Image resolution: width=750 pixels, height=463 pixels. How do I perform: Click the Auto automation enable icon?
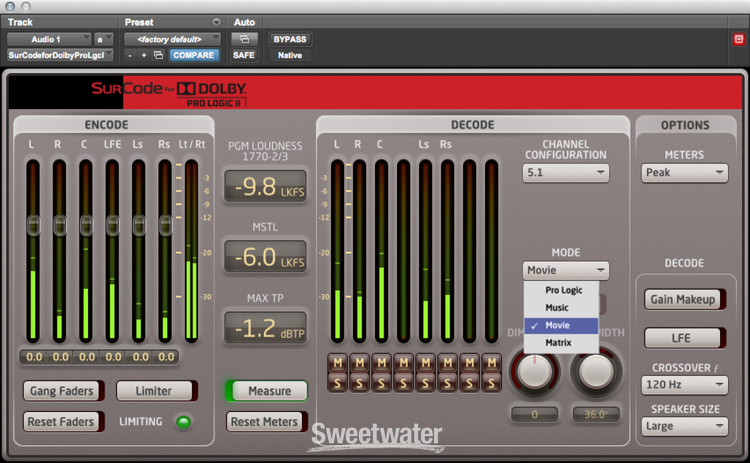[x=244, y=39]
